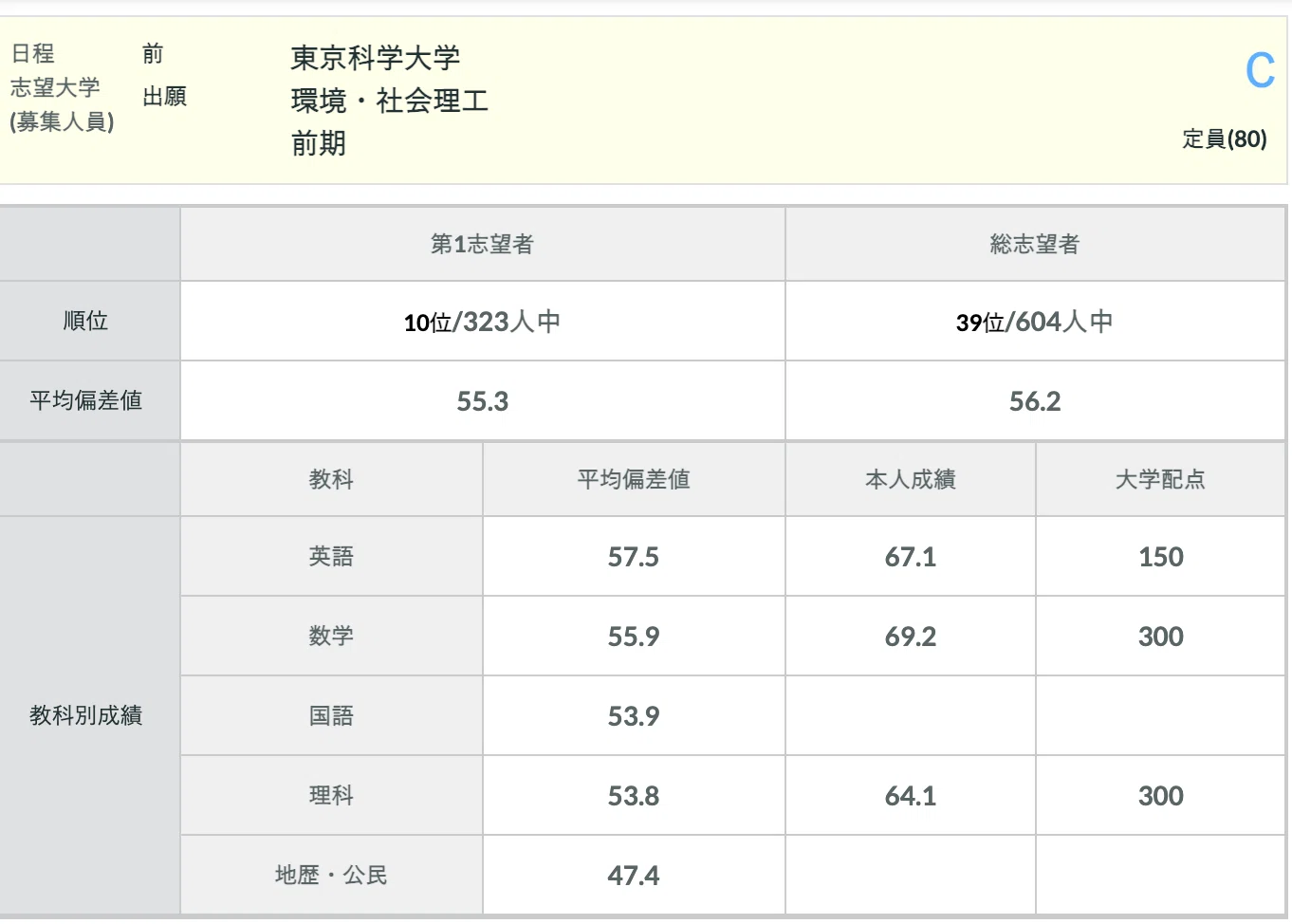The width and height of the screenshot is (1292, 924).
Task: Click the 国語 average value 53.9
Action: (634, 717)
